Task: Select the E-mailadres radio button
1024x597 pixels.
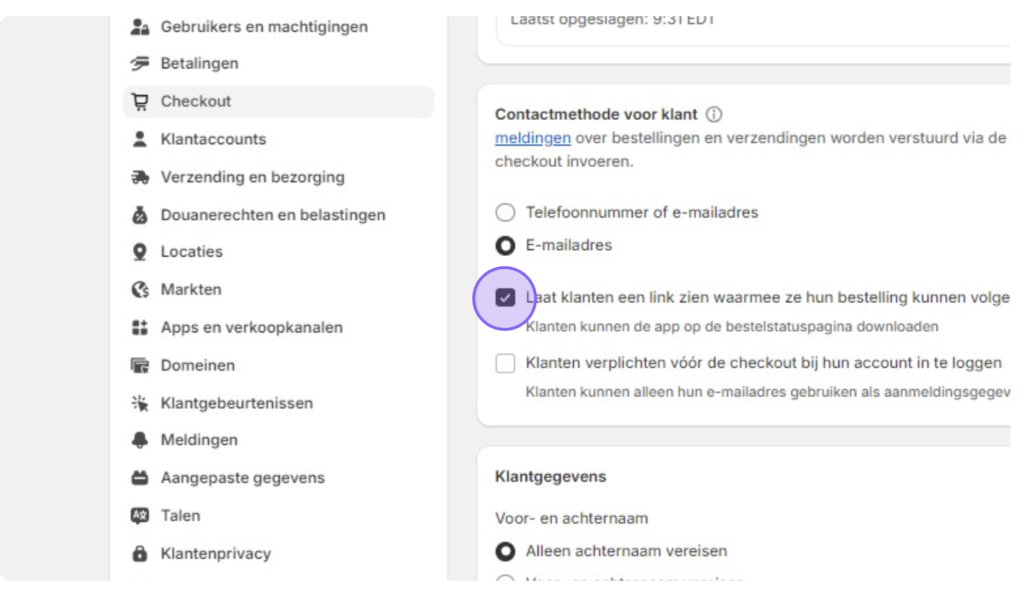Action: click(505, 246)
